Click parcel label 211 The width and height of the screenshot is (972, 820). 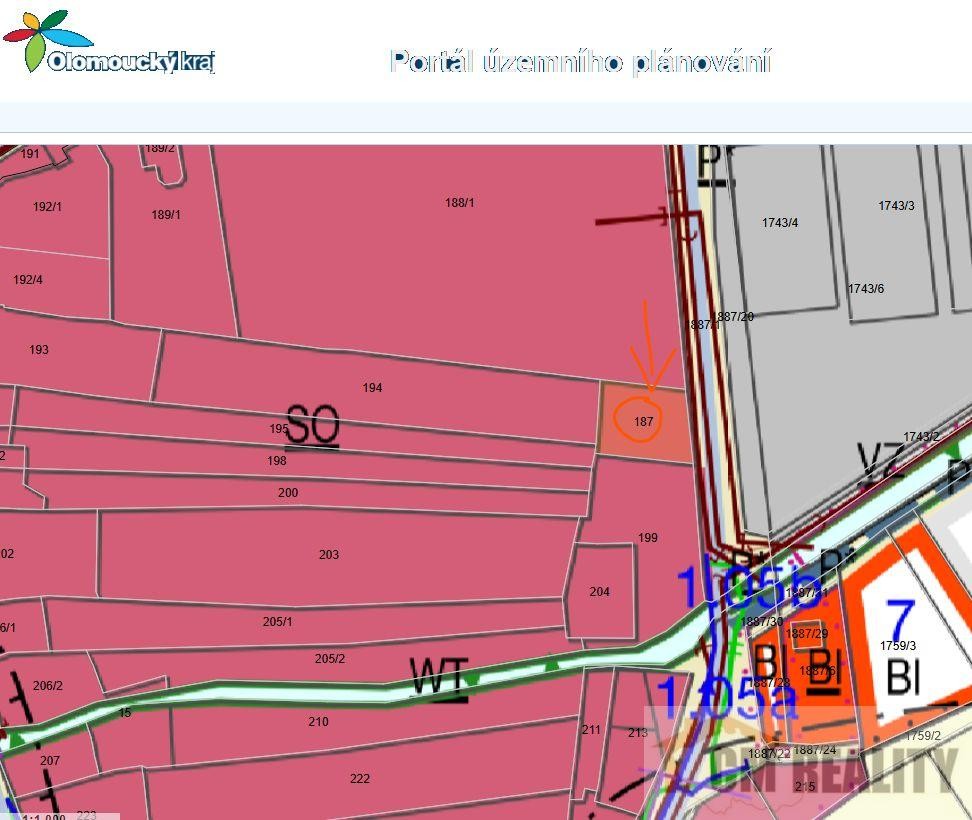coord(591,730)
